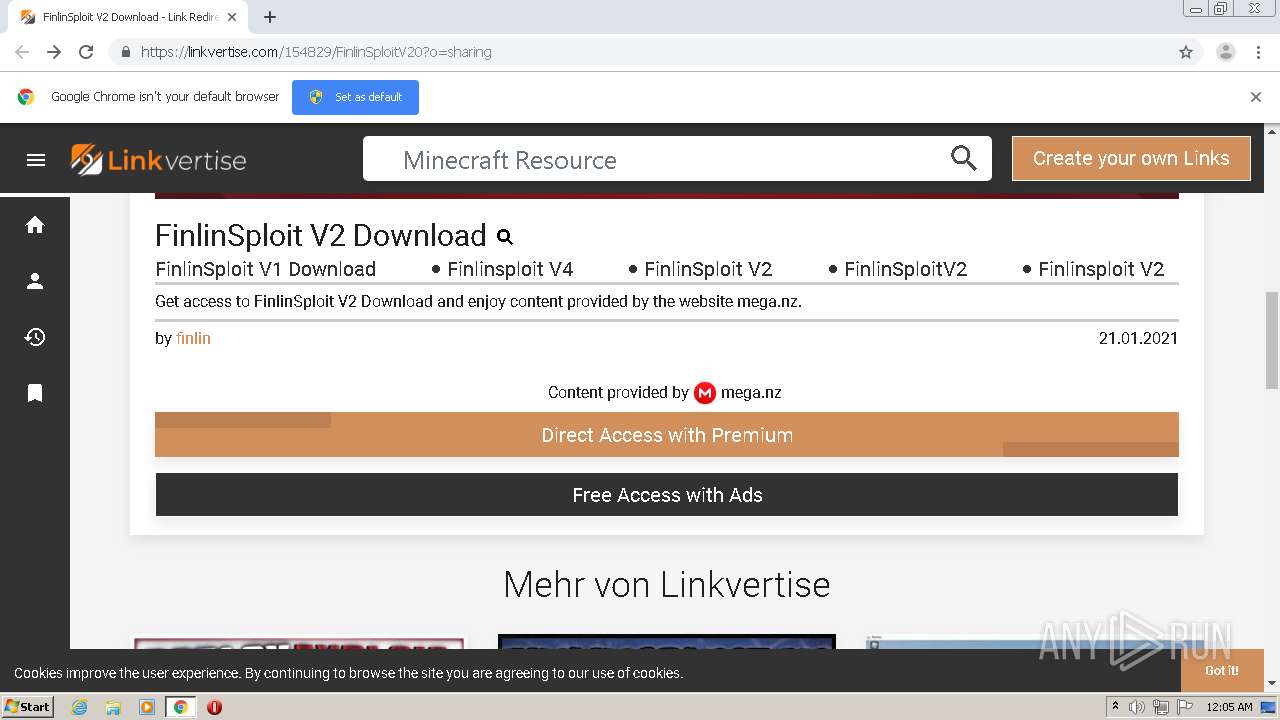The image size is (1280, 720).
Task: Click the network tray icon
Action: pos(1161,707)
